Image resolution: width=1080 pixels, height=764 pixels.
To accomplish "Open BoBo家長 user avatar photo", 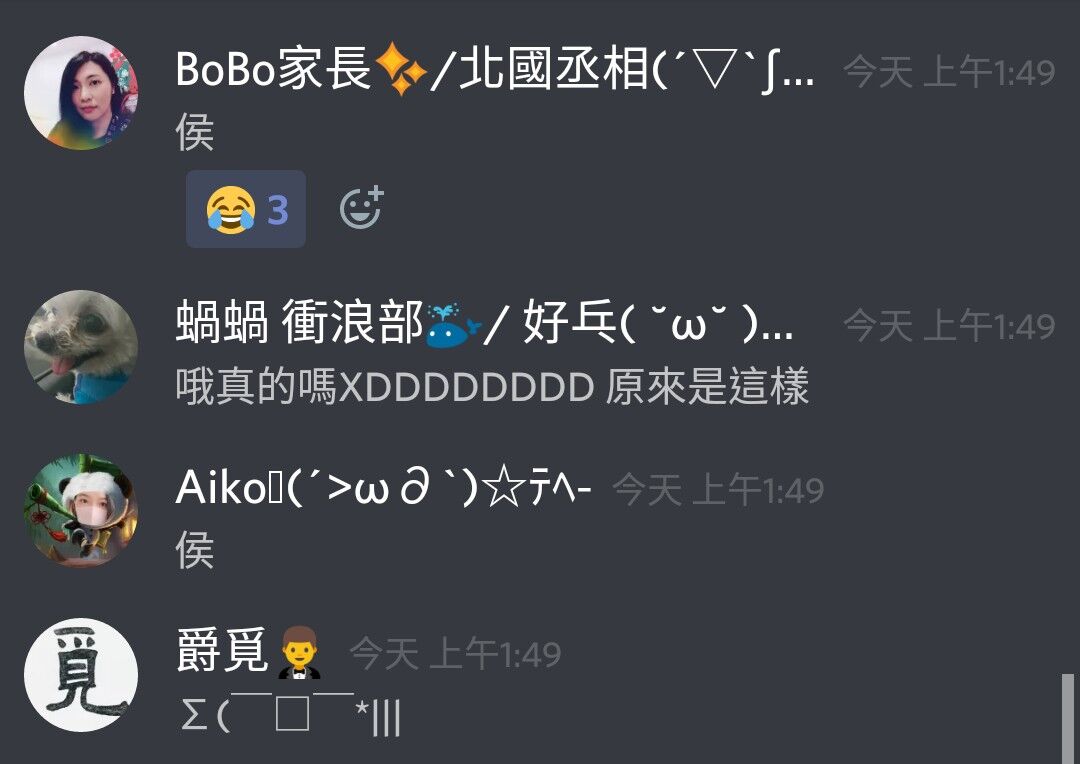I will click(x=81, y=93).
